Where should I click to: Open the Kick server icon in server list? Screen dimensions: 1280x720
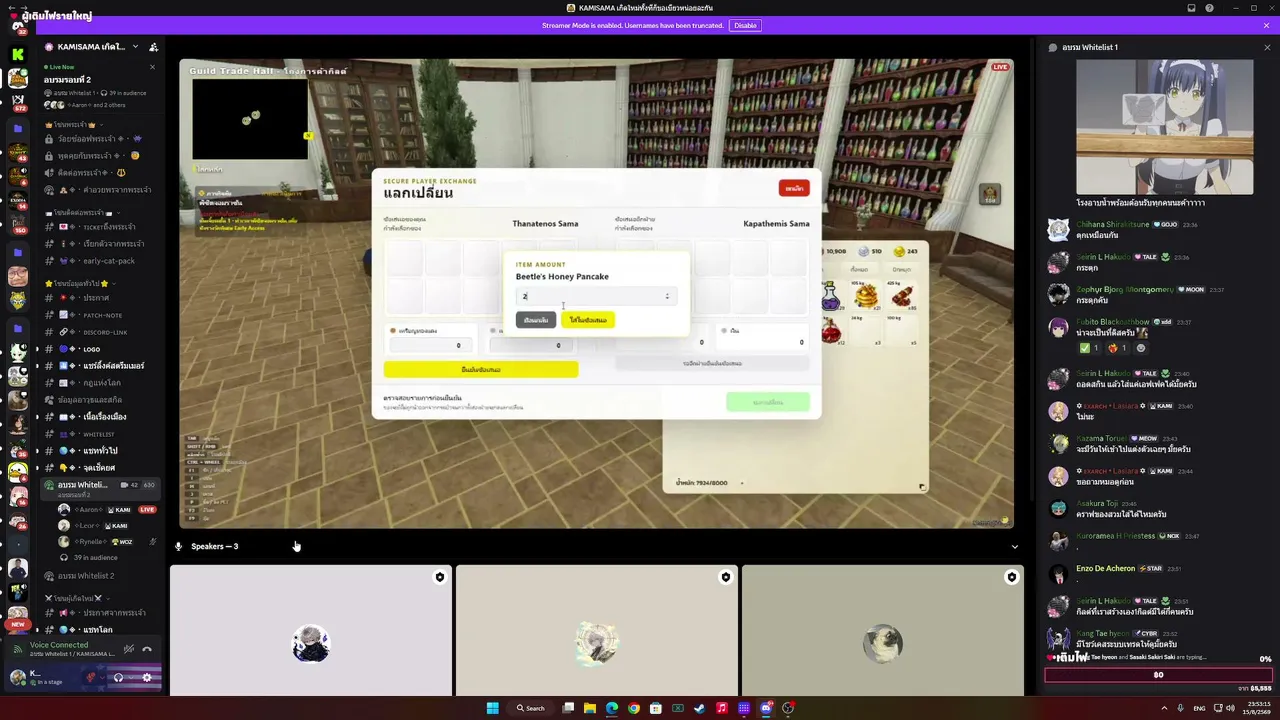[x=18, y=54]
